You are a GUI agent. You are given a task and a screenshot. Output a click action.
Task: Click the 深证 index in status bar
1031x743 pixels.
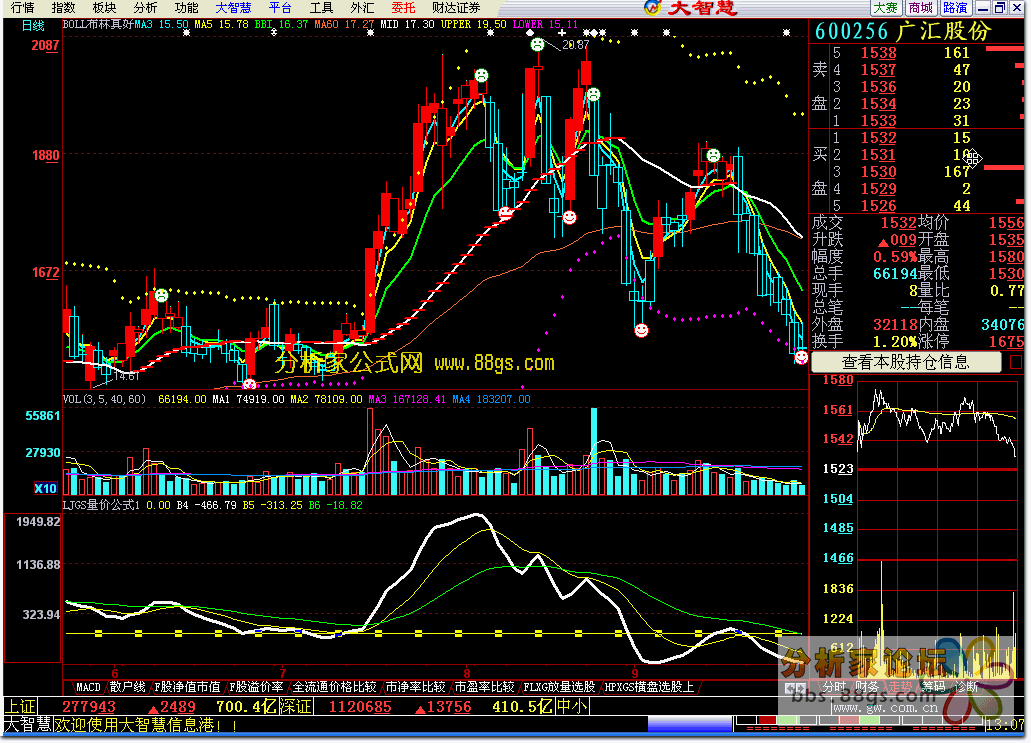point(295,707)
